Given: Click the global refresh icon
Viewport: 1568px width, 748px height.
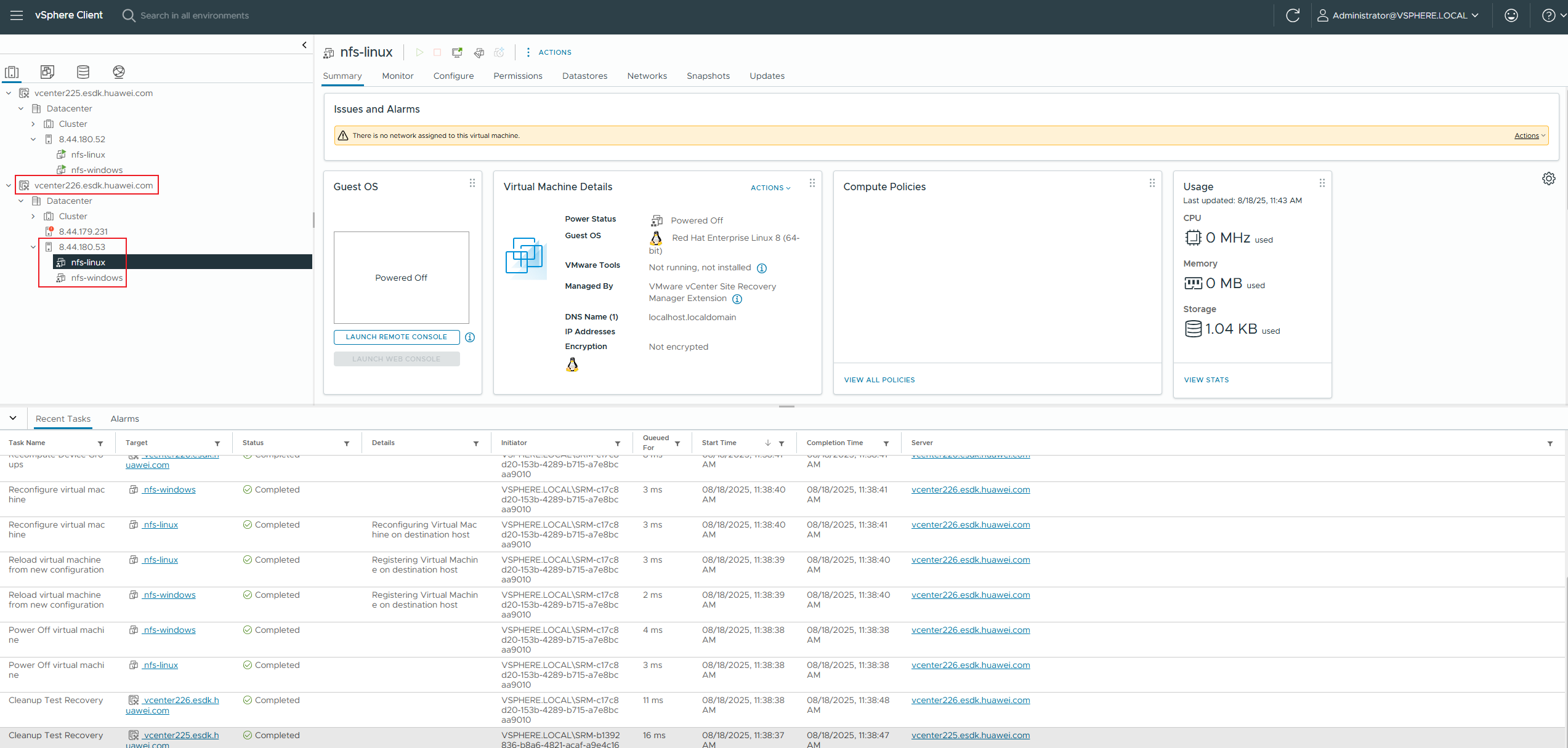Looking at the screenshot, I should (1293, 15).
